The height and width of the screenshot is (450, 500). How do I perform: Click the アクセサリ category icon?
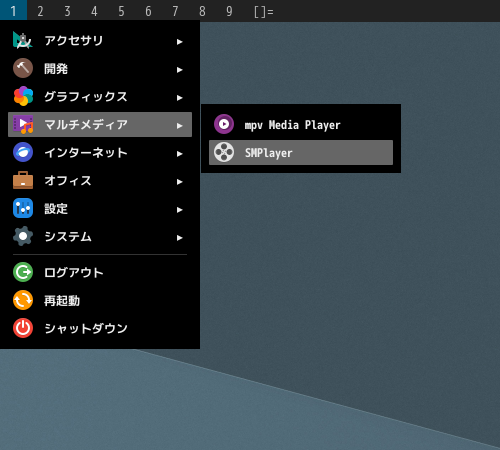[x=23, y=40]
